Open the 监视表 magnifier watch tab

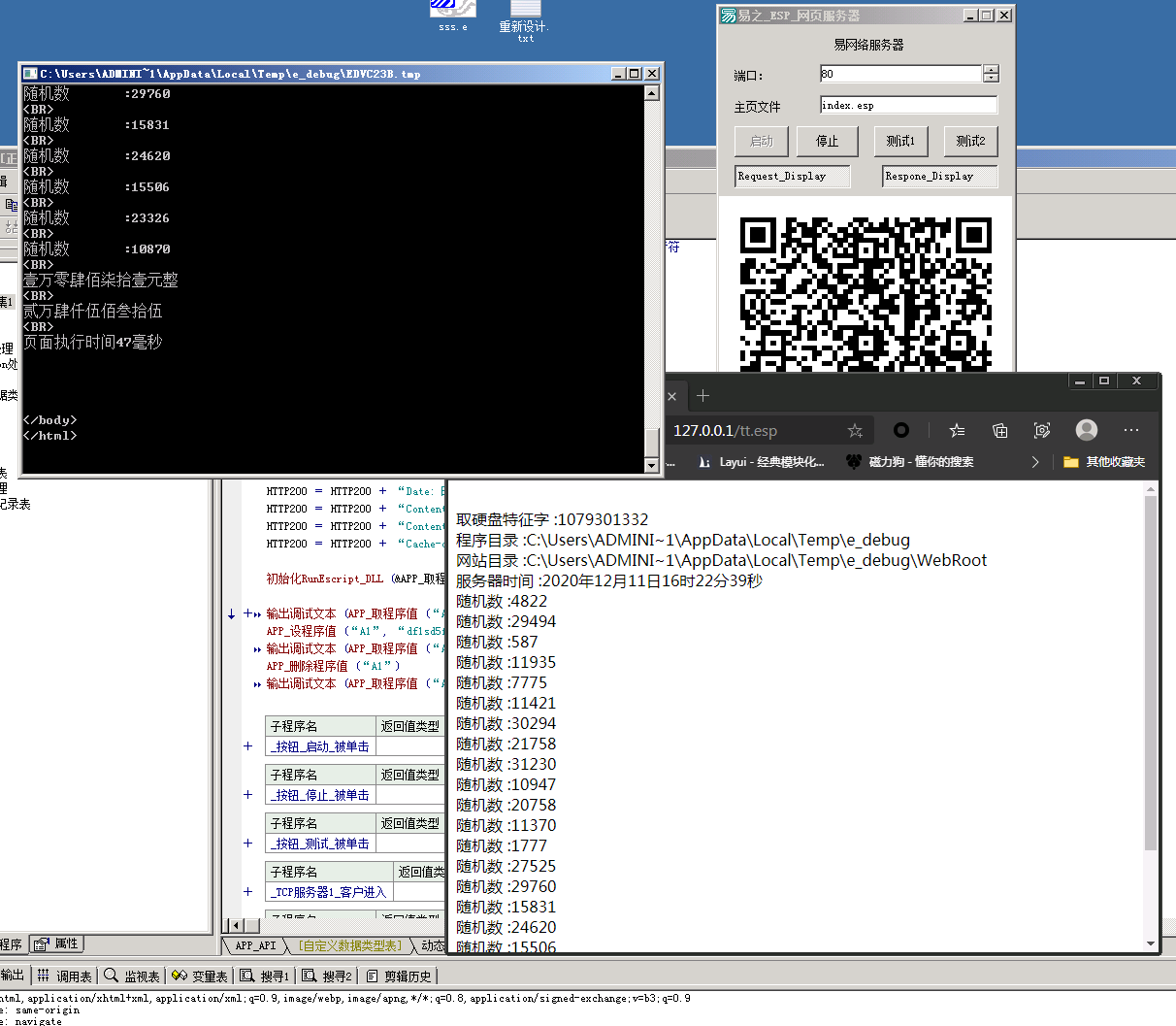click(x=132, y=976)
